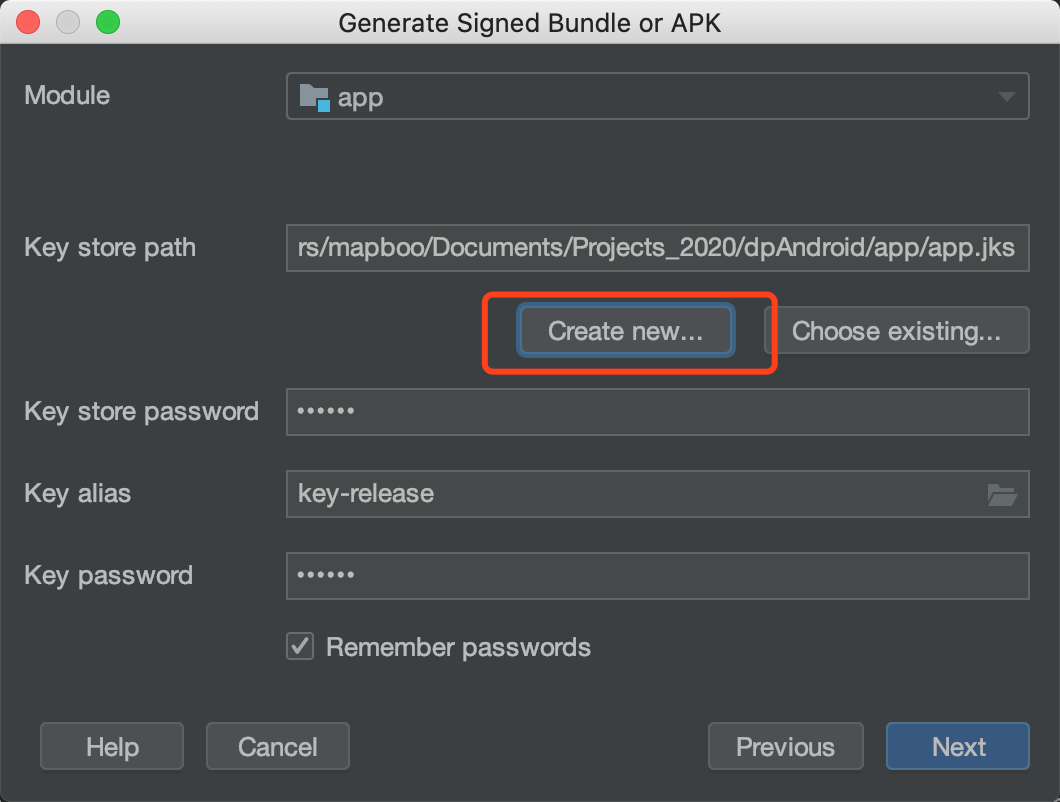Click the dialog title bar text
The width and height of the screenshot is (1060, 802).
pyautogui.click(x=530, y=22)
